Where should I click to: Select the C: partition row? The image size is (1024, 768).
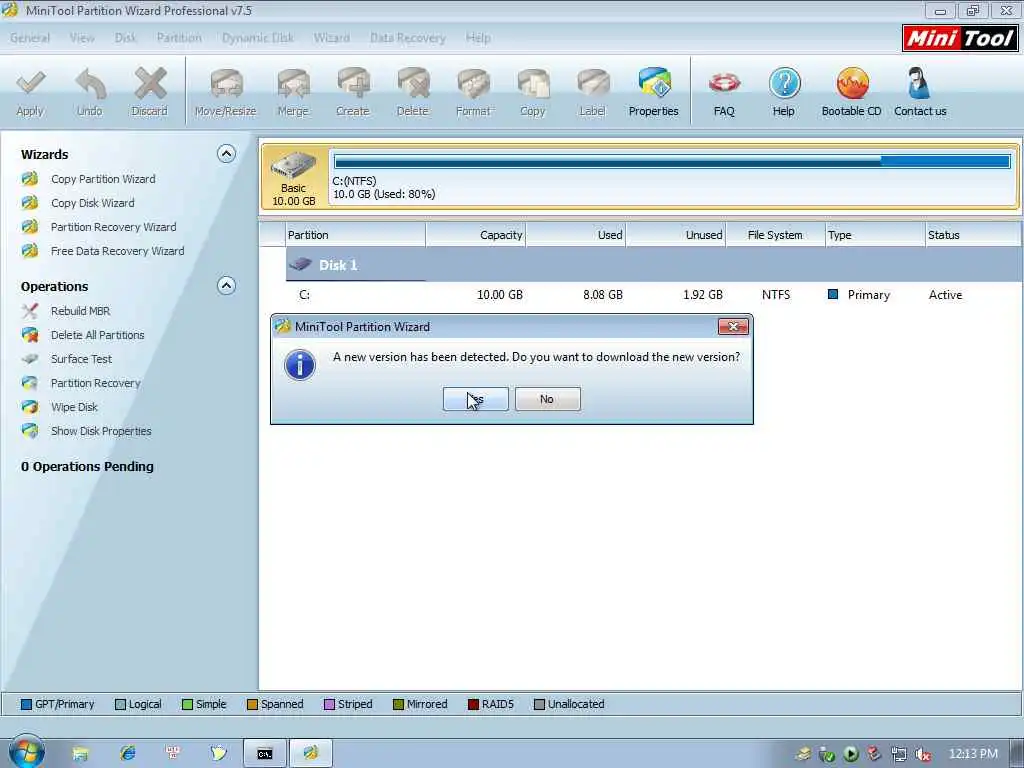click(x=654, y=295)
